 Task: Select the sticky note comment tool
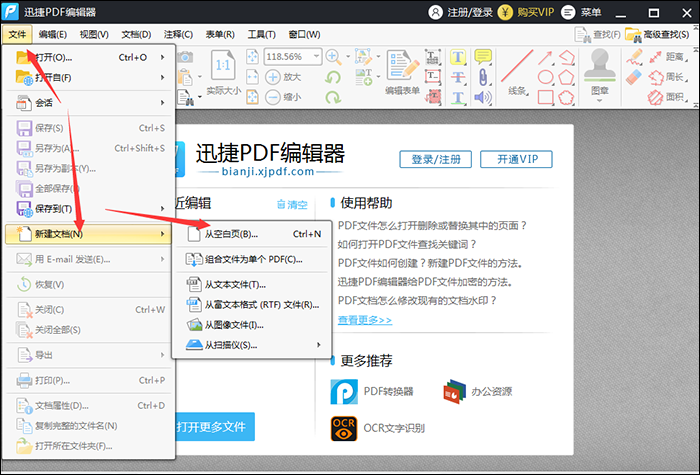click(483, 57)
